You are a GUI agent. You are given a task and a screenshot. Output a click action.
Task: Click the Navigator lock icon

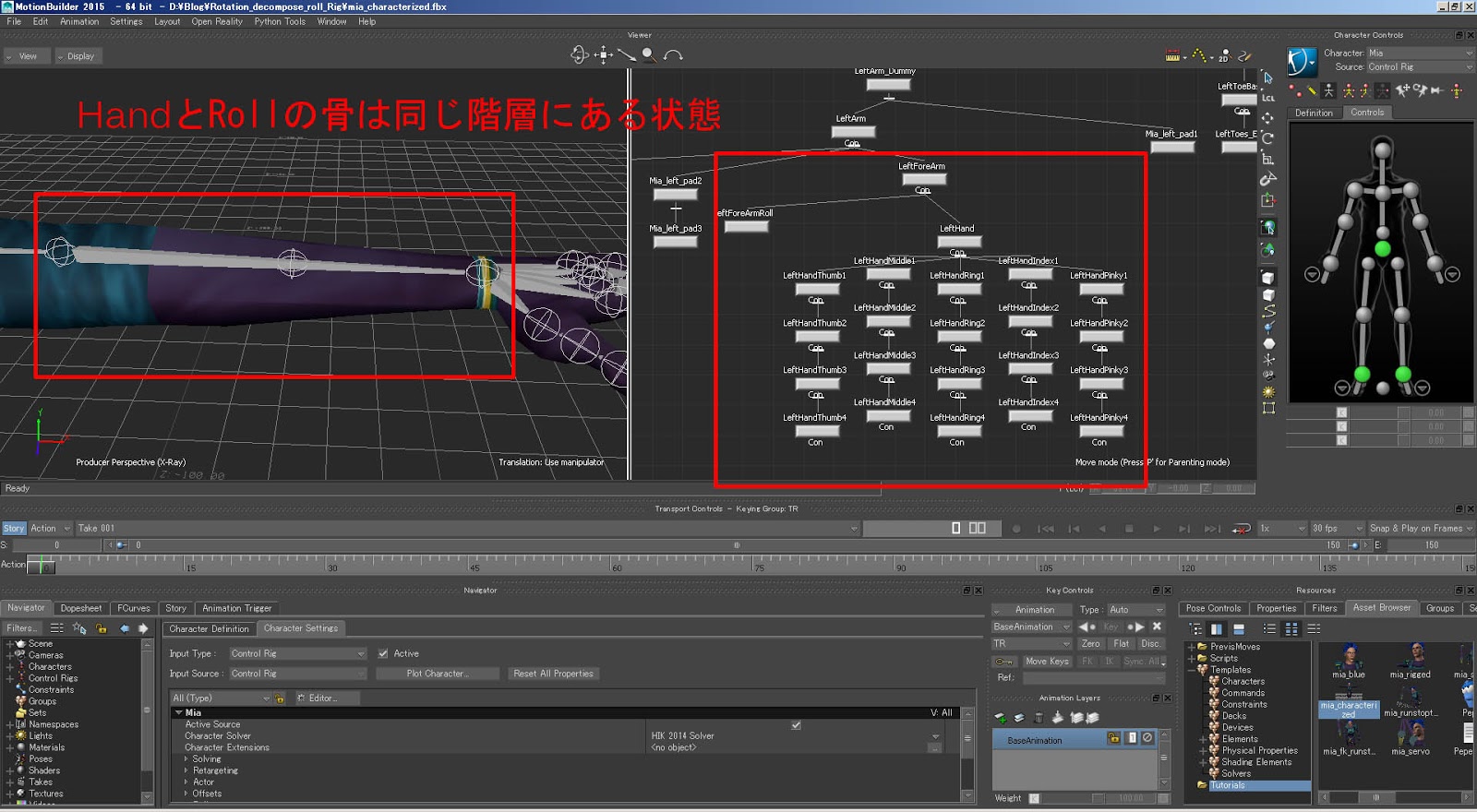102,628
